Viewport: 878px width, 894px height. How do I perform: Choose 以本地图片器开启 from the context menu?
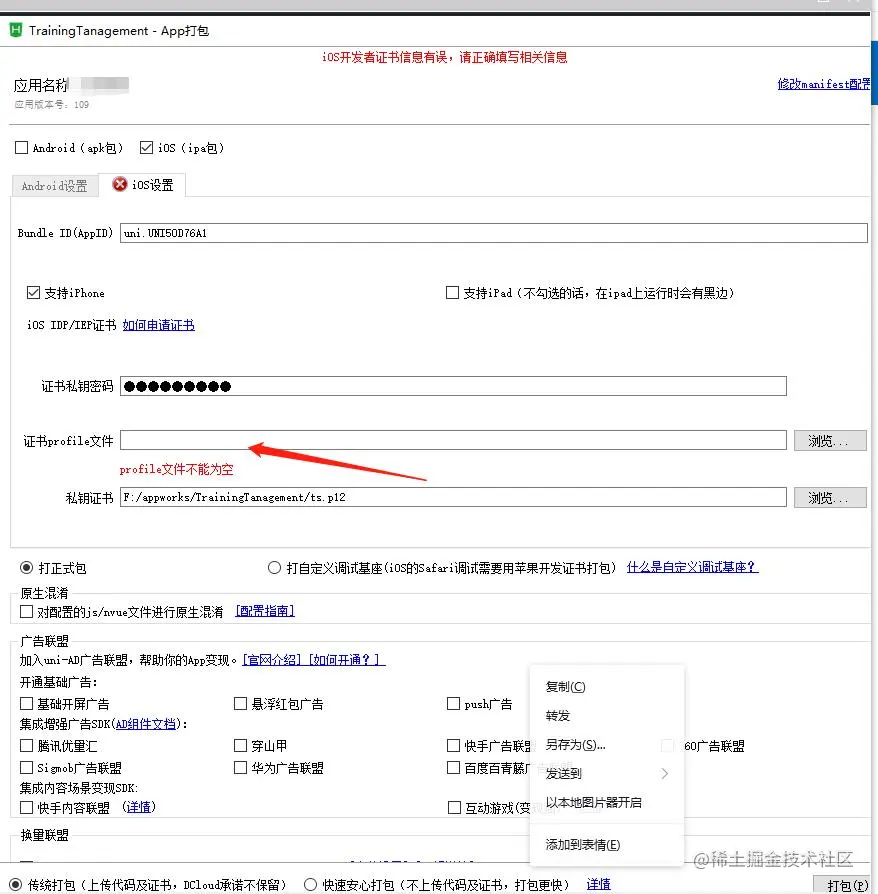coord(607,803)
